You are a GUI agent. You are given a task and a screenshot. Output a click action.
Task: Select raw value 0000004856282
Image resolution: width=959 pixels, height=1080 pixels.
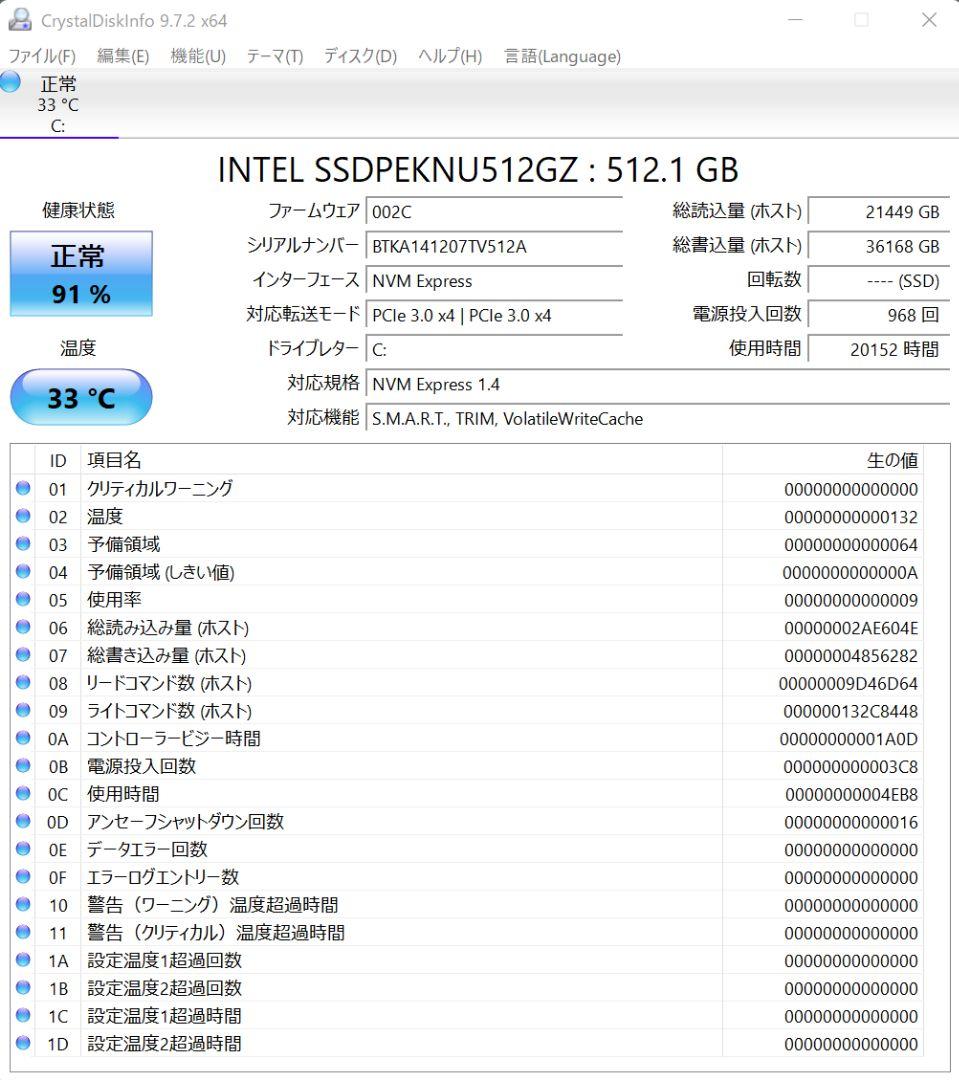click(851, 656)
